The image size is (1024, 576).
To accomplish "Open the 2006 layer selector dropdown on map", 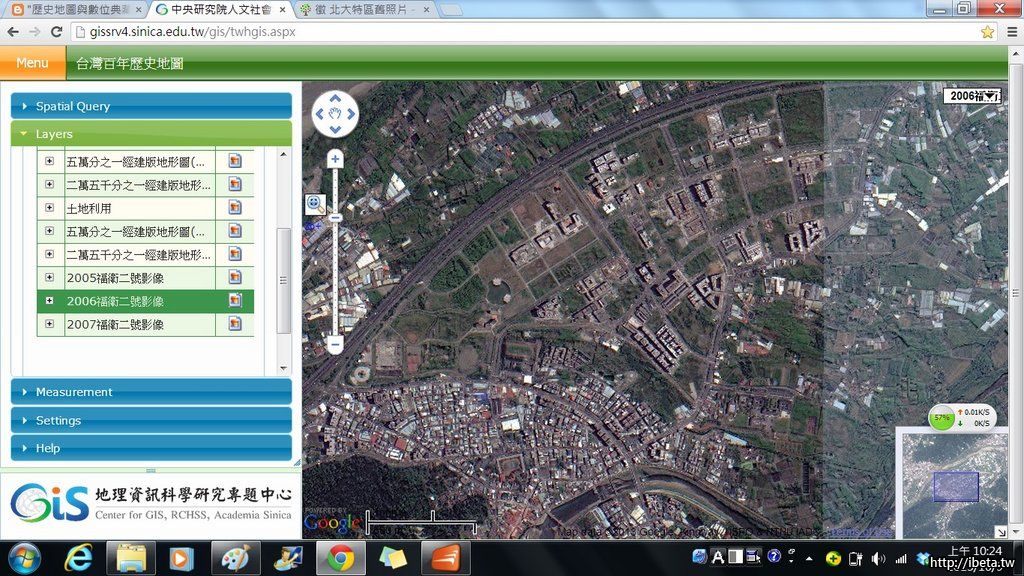I will point(974,96).
